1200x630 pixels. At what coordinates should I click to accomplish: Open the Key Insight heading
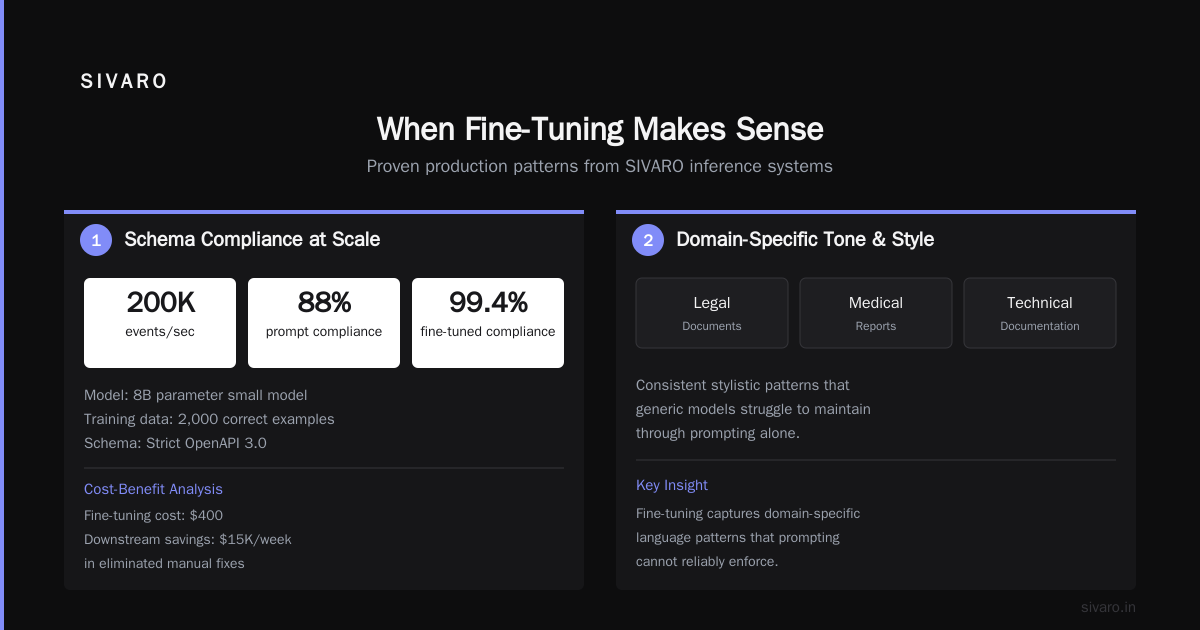(x=672, y=485)
